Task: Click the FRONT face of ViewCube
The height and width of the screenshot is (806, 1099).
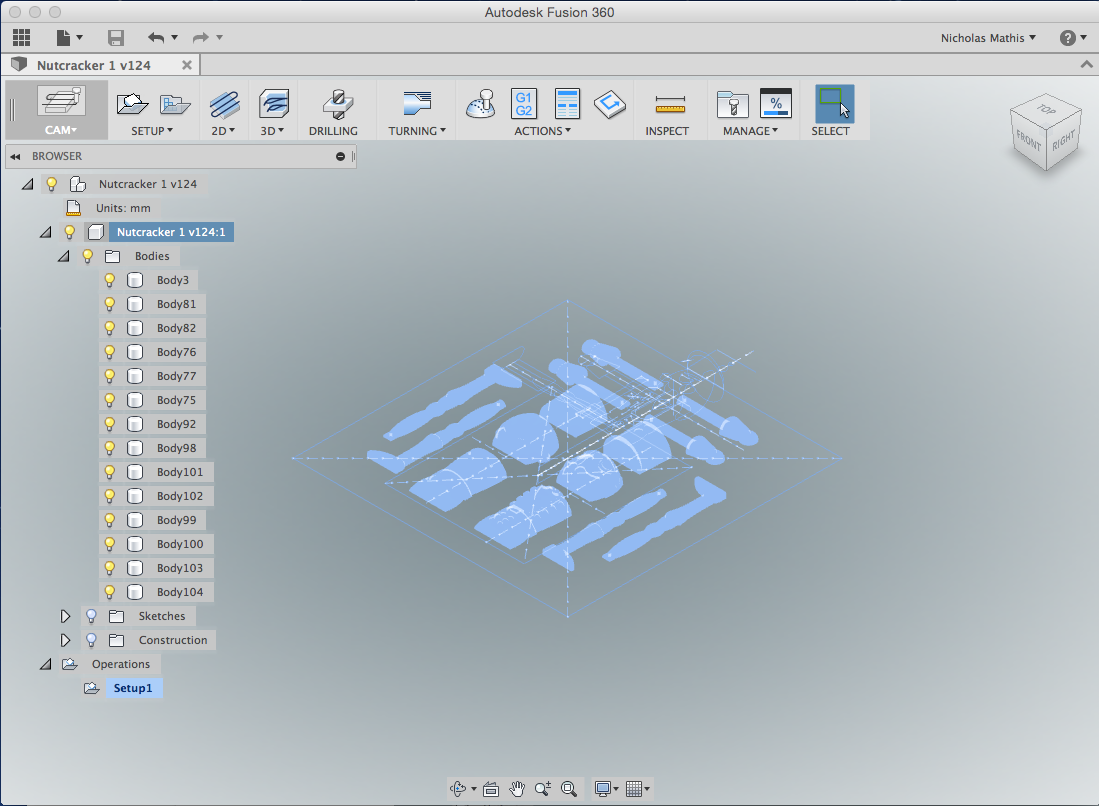Action: point(1029,141)
